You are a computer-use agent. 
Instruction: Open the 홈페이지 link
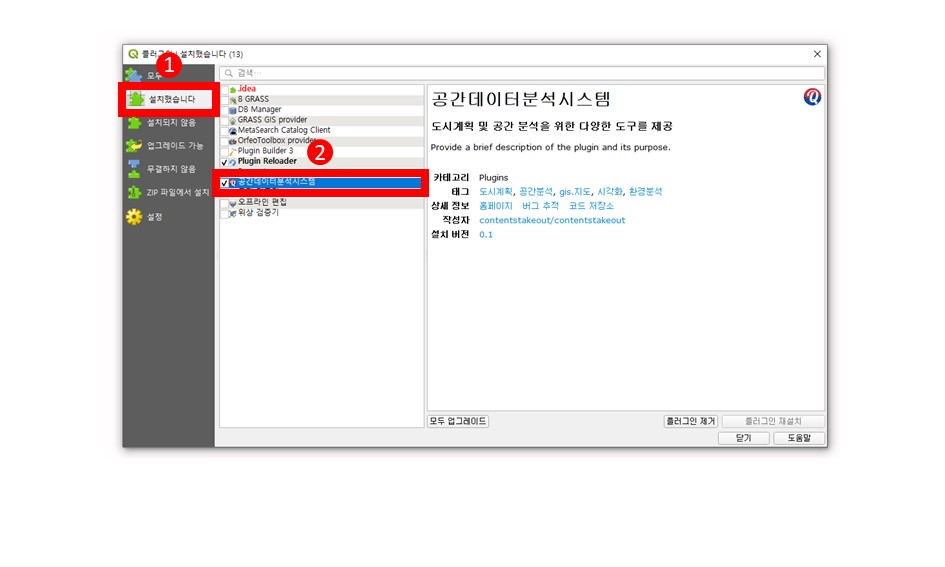[x=496, y=206]
